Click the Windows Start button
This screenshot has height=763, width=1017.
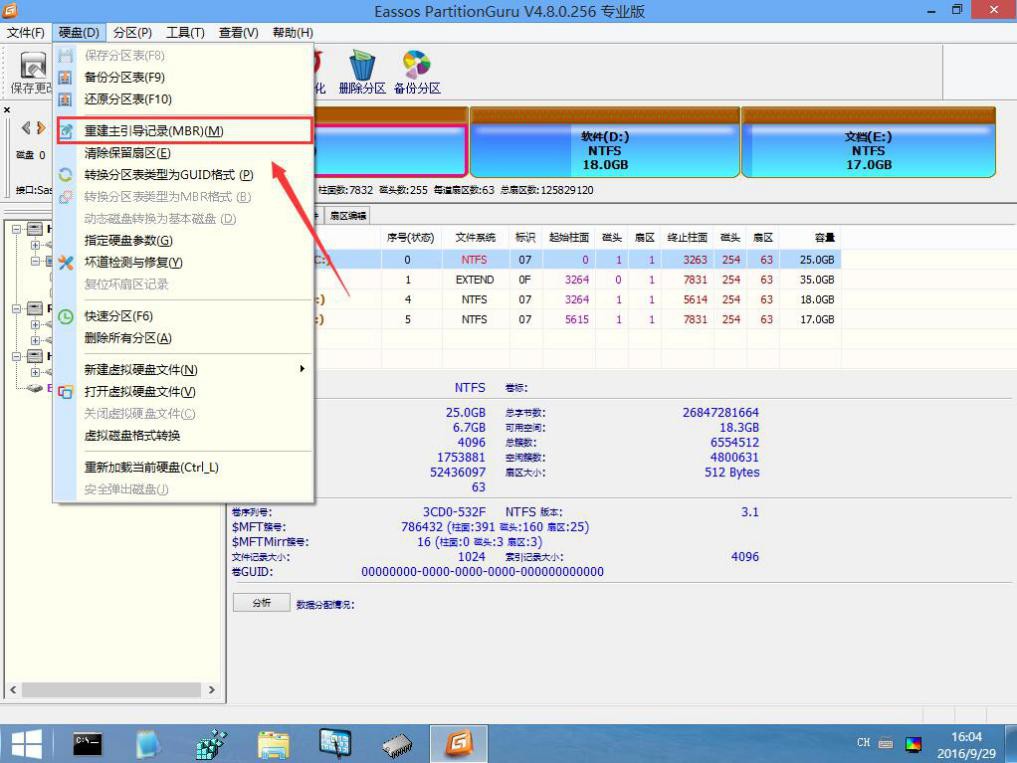(25, 743)
